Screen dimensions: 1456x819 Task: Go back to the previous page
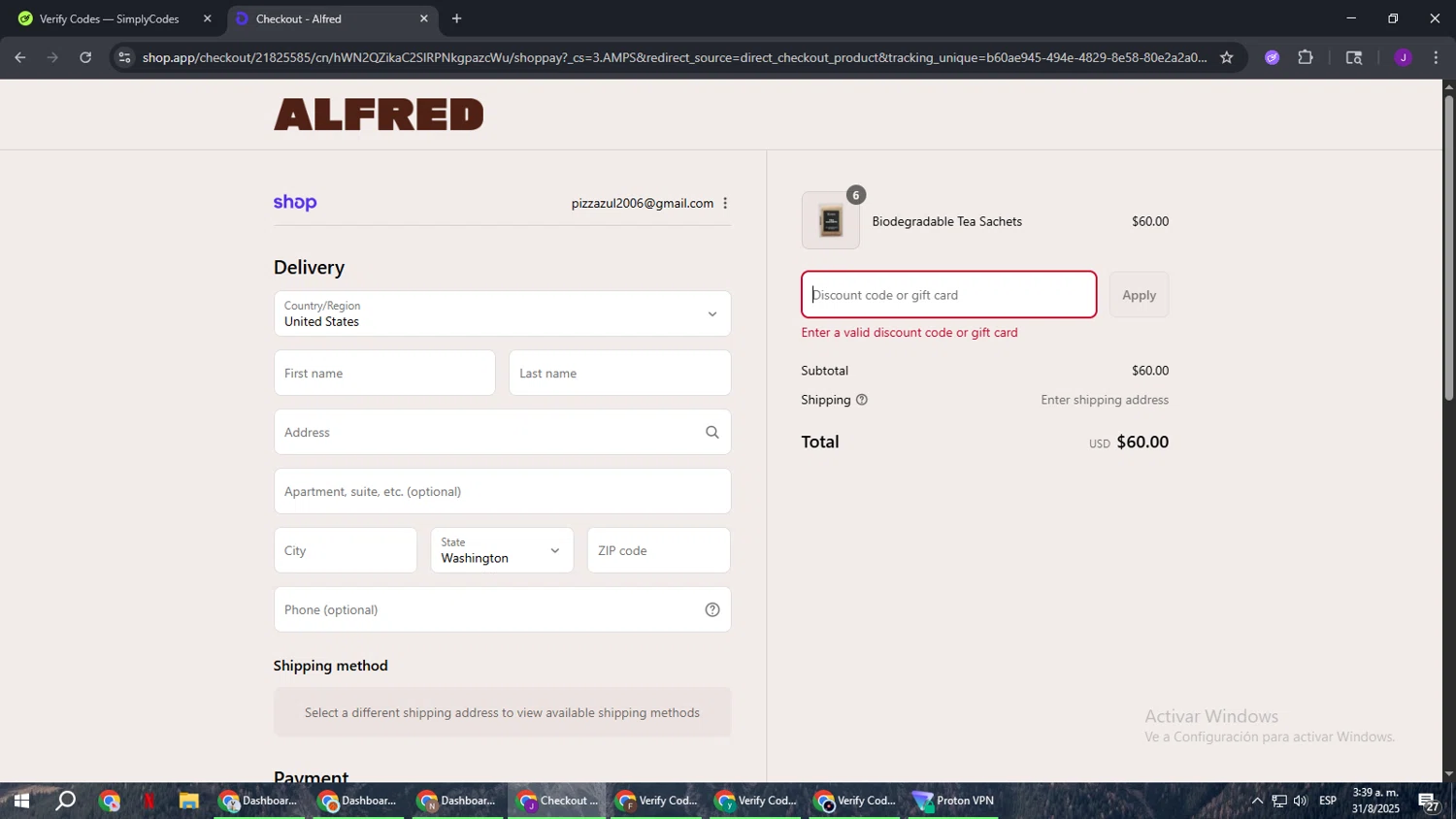click(19, 57)
